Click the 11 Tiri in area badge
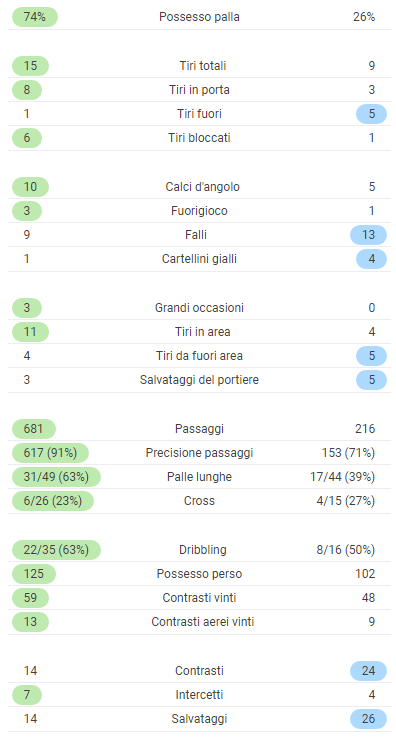This screenshot has width=396, height=749. pos(30,332)
